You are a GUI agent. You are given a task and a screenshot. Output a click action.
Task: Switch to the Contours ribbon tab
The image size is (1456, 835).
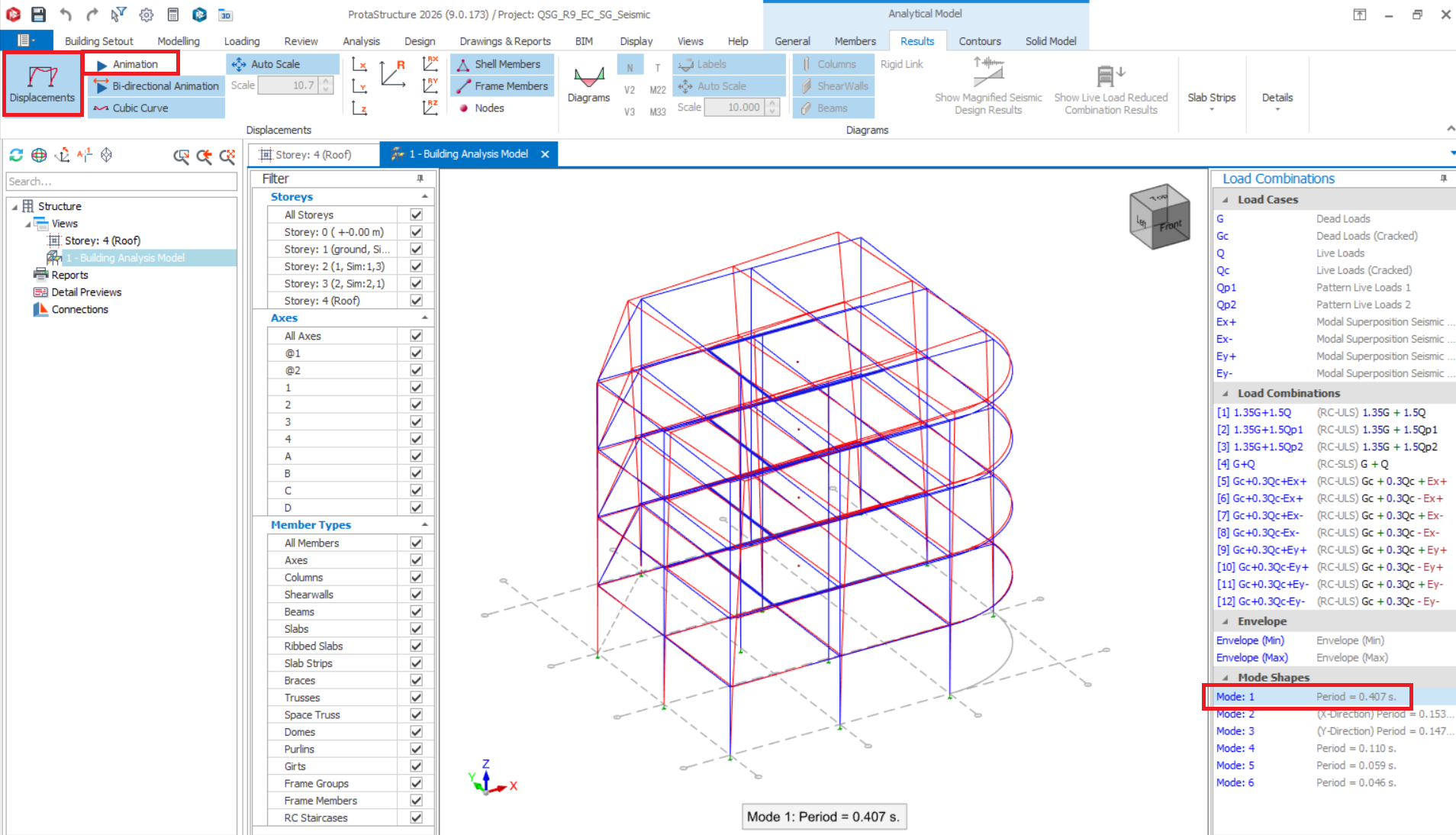(979, 41)
